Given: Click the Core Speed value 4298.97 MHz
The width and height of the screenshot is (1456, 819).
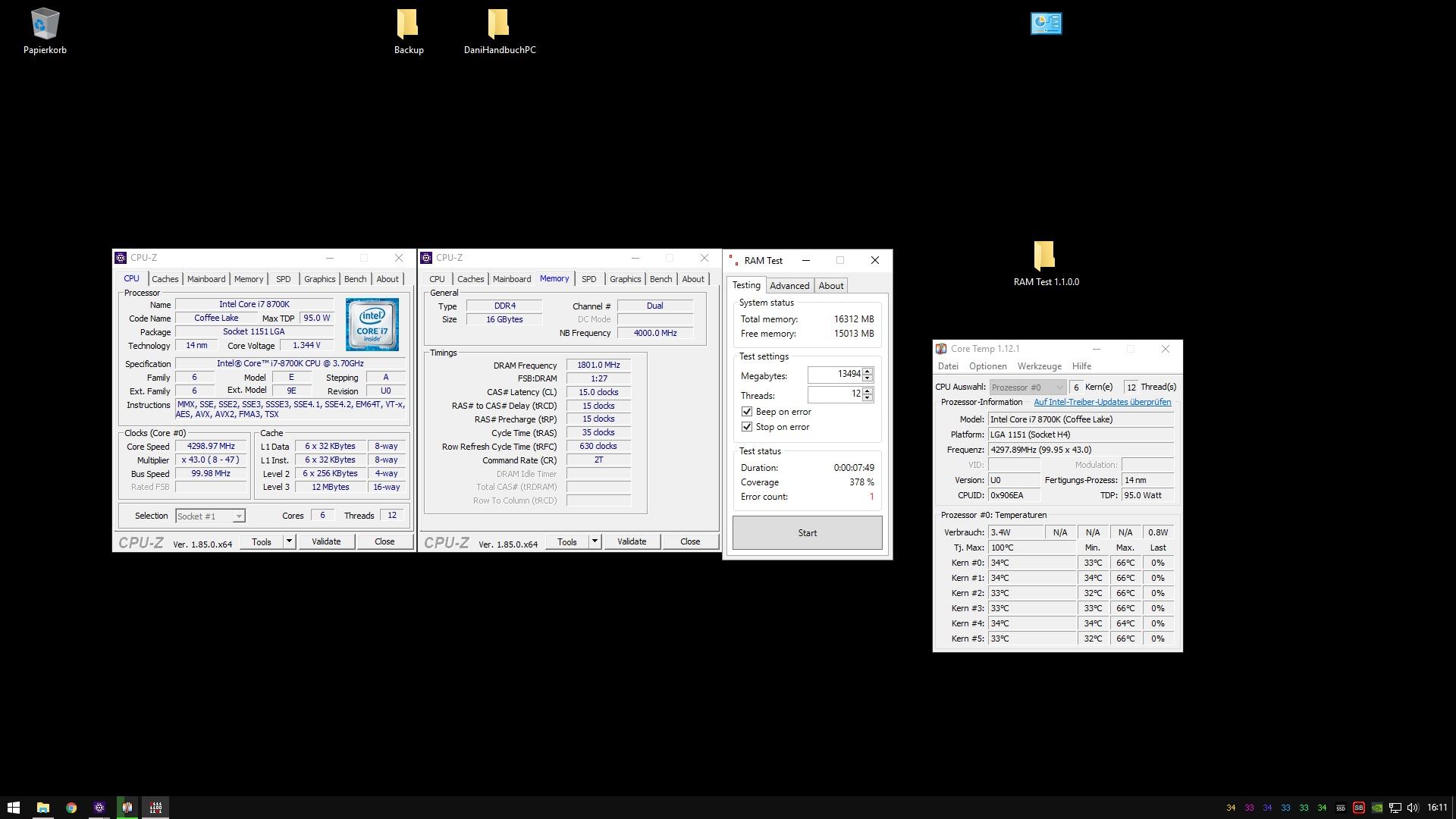Looking at the screenshot, I should pos(211,447).
